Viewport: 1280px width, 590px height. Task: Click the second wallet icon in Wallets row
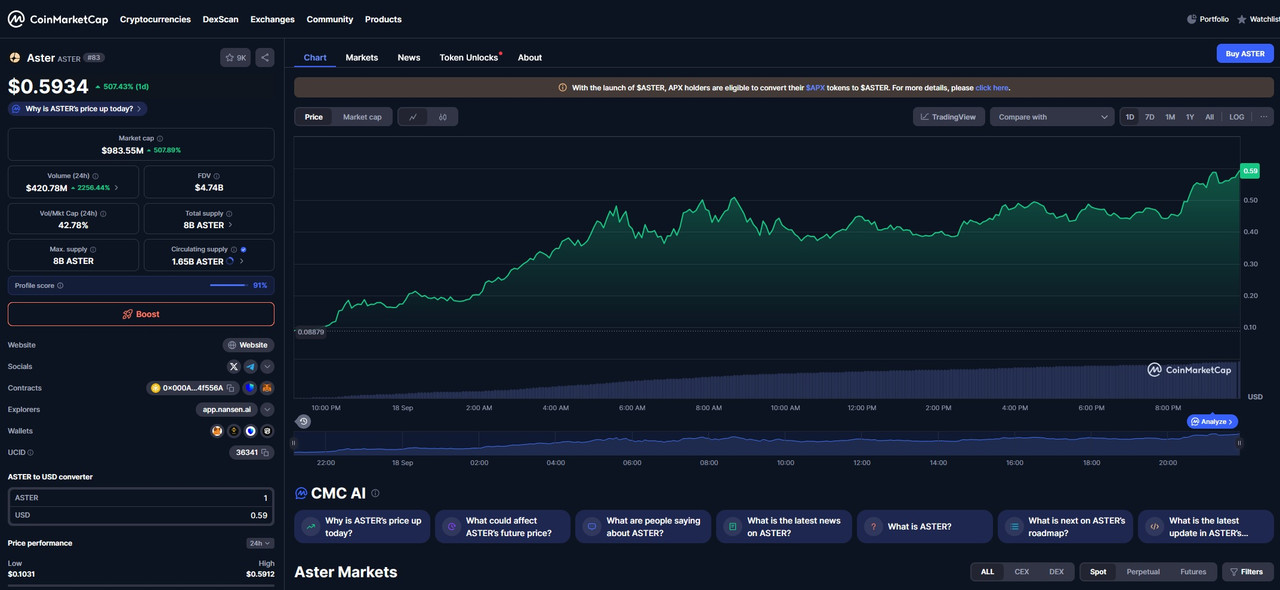tap(234, 431)
